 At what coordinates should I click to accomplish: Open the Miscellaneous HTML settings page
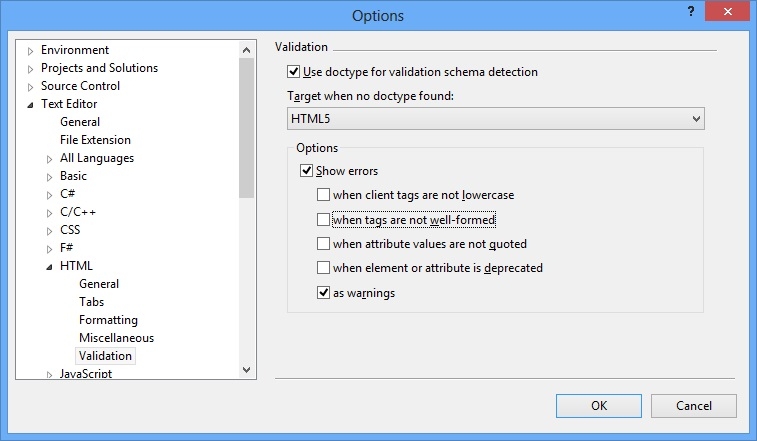pyautogui.click(x=116, y=338)
